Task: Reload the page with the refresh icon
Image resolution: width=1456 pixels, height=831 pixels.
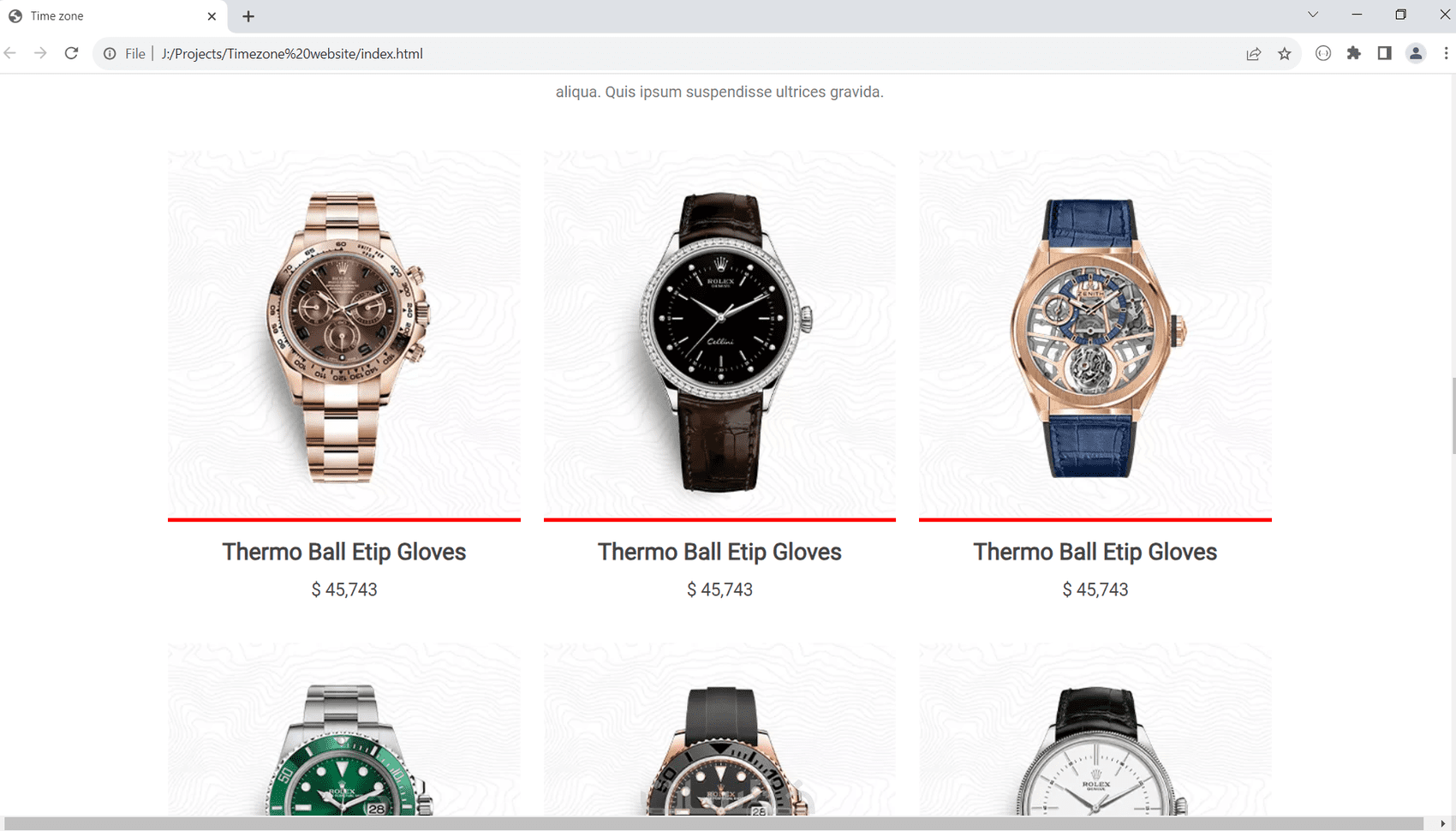Action: 72,53
